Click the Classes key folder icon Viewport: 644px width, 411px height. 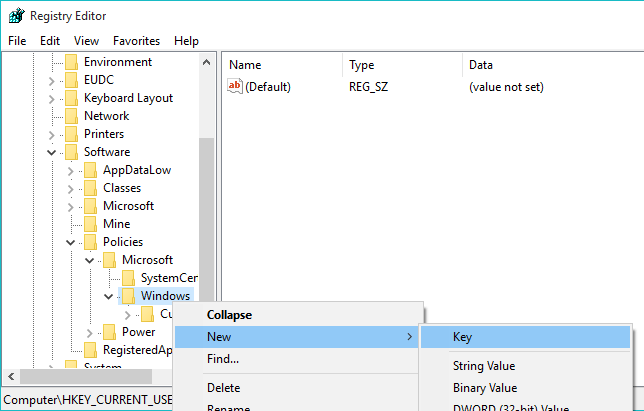(x=90, y=188)
